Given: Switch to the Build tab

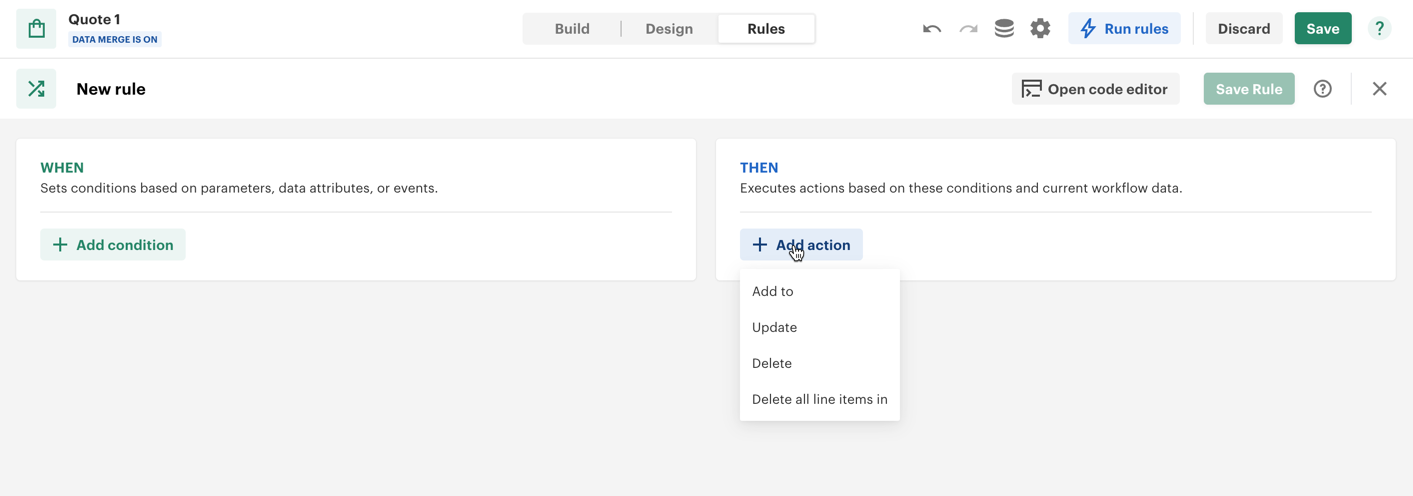Looking at the screenshot, I should [572, 29].
